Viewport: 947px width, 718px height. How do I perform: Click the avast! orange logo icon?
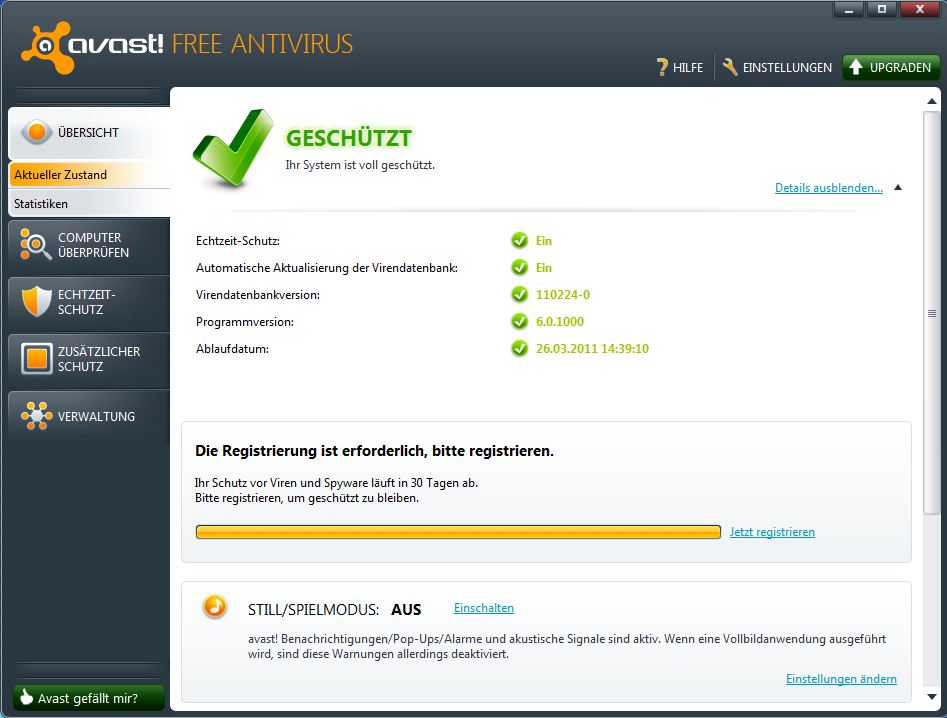point(47,48)
